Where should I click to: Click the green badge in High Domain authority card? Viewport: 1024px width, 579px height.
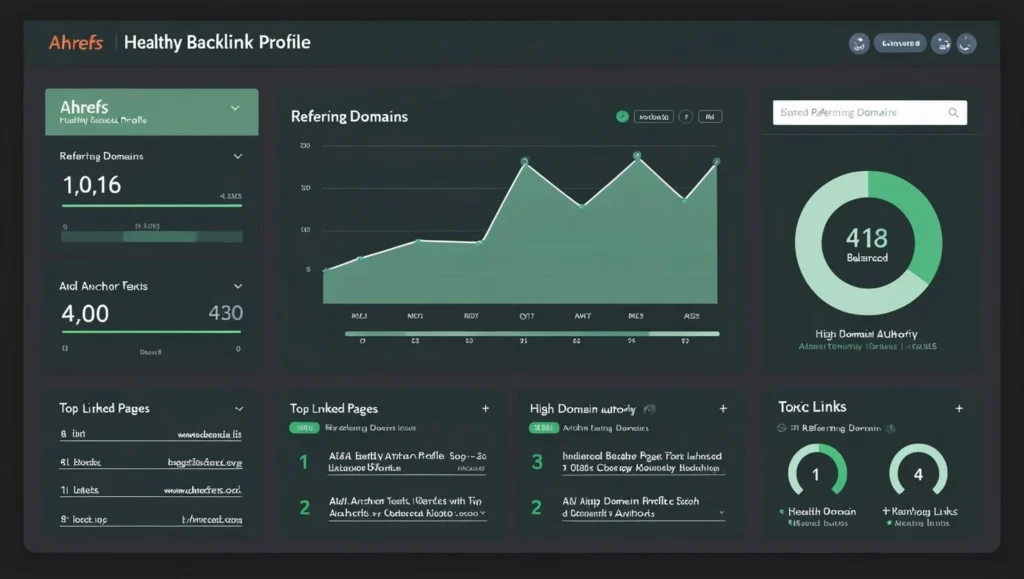click(544, 428)
